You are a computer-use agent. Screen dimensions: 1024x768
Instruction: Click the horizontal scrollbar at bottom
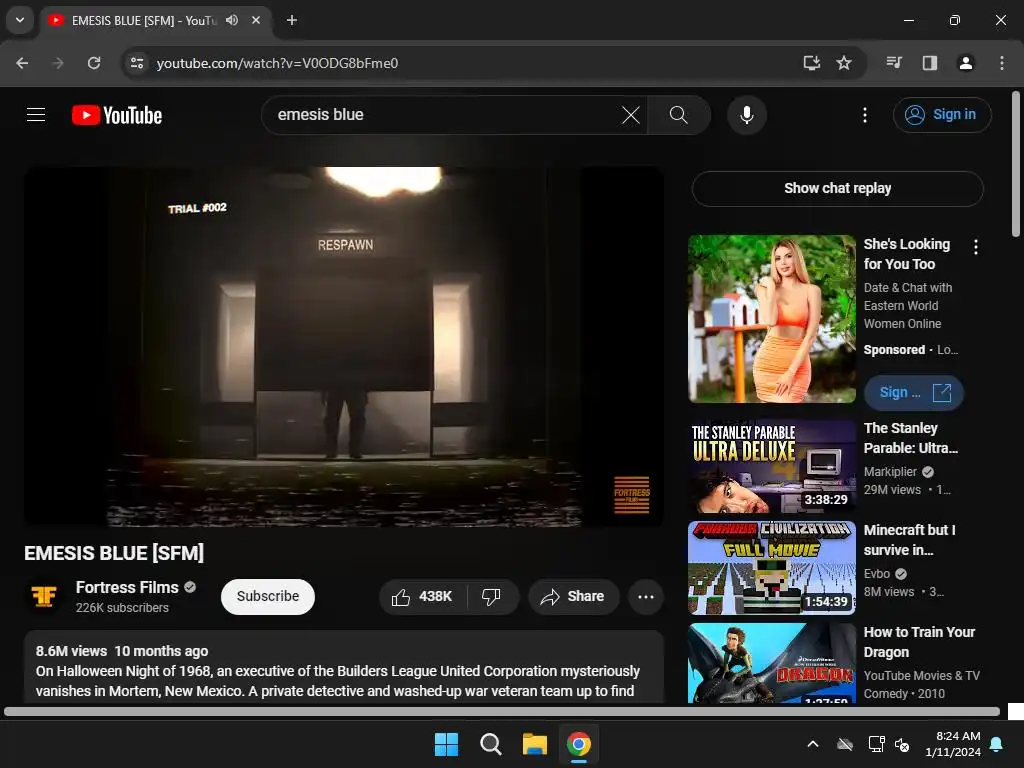pyautogui.click(x=502, y=711)
